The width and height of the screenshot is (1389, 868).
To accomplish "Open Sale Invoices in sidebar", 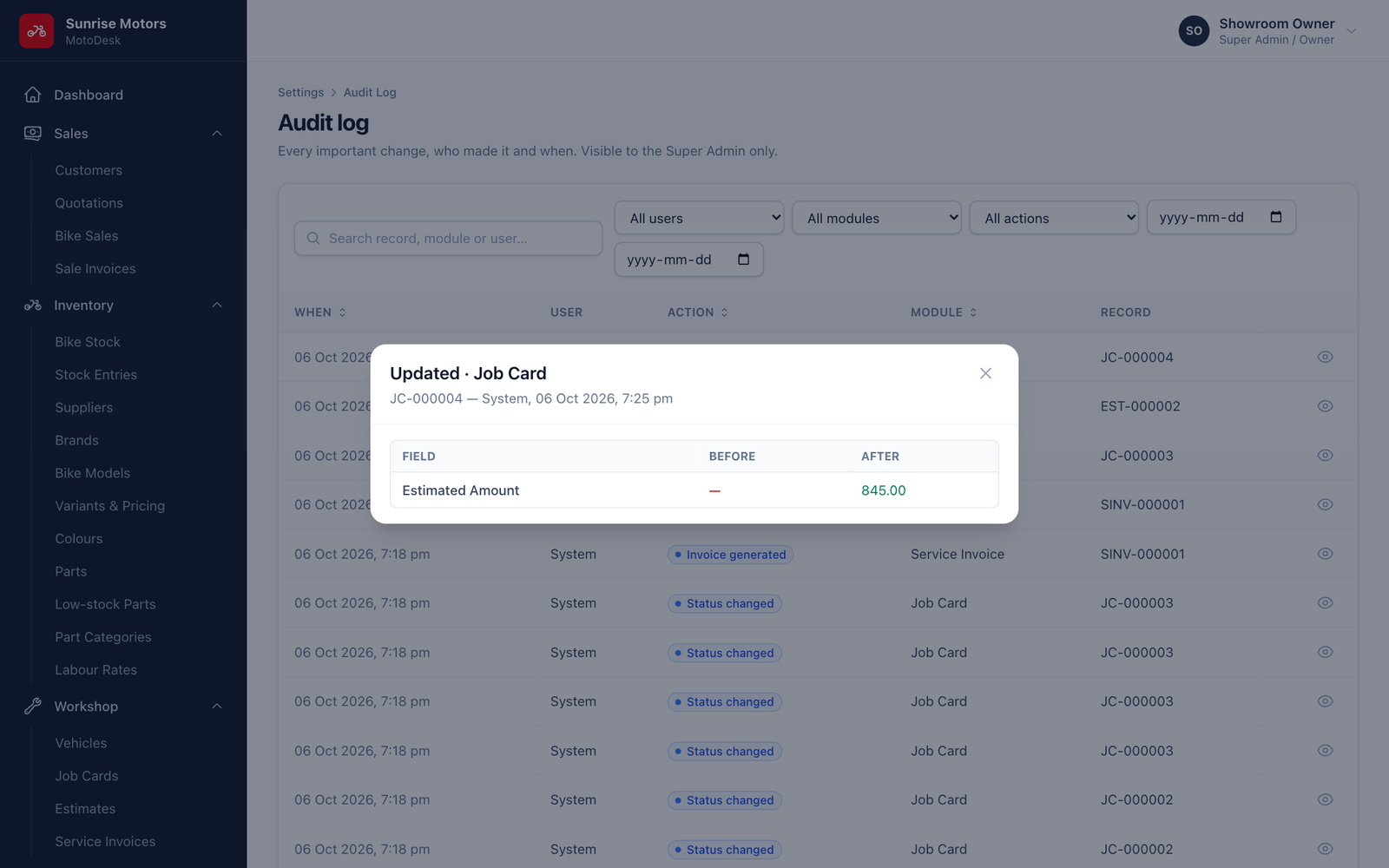I will (95, 268).
